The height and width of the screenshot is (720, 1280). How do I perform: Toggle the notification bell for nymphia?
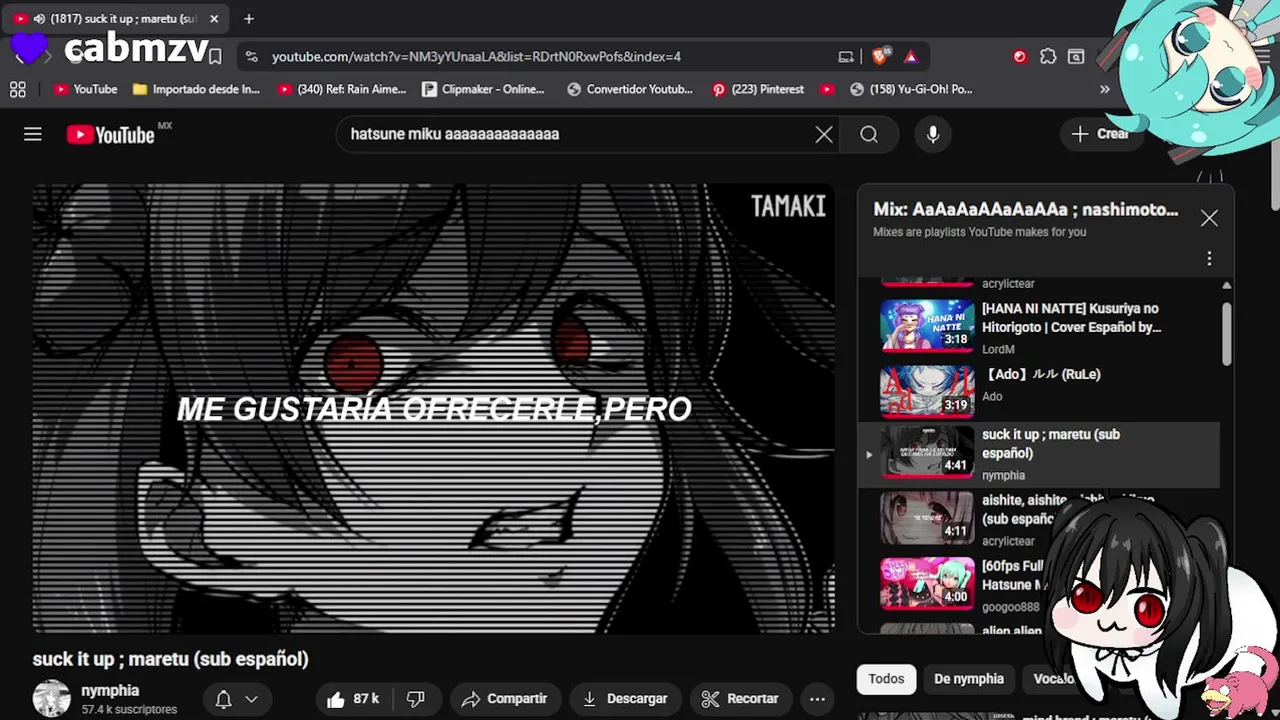click(224, 699)
